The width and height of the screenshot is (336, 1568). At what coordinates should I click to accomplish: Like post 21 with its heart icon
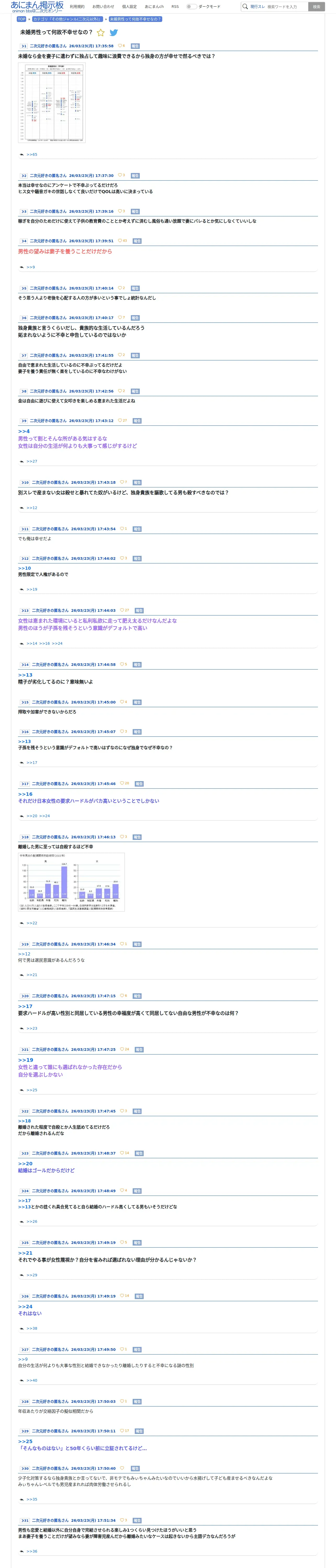121,1050
